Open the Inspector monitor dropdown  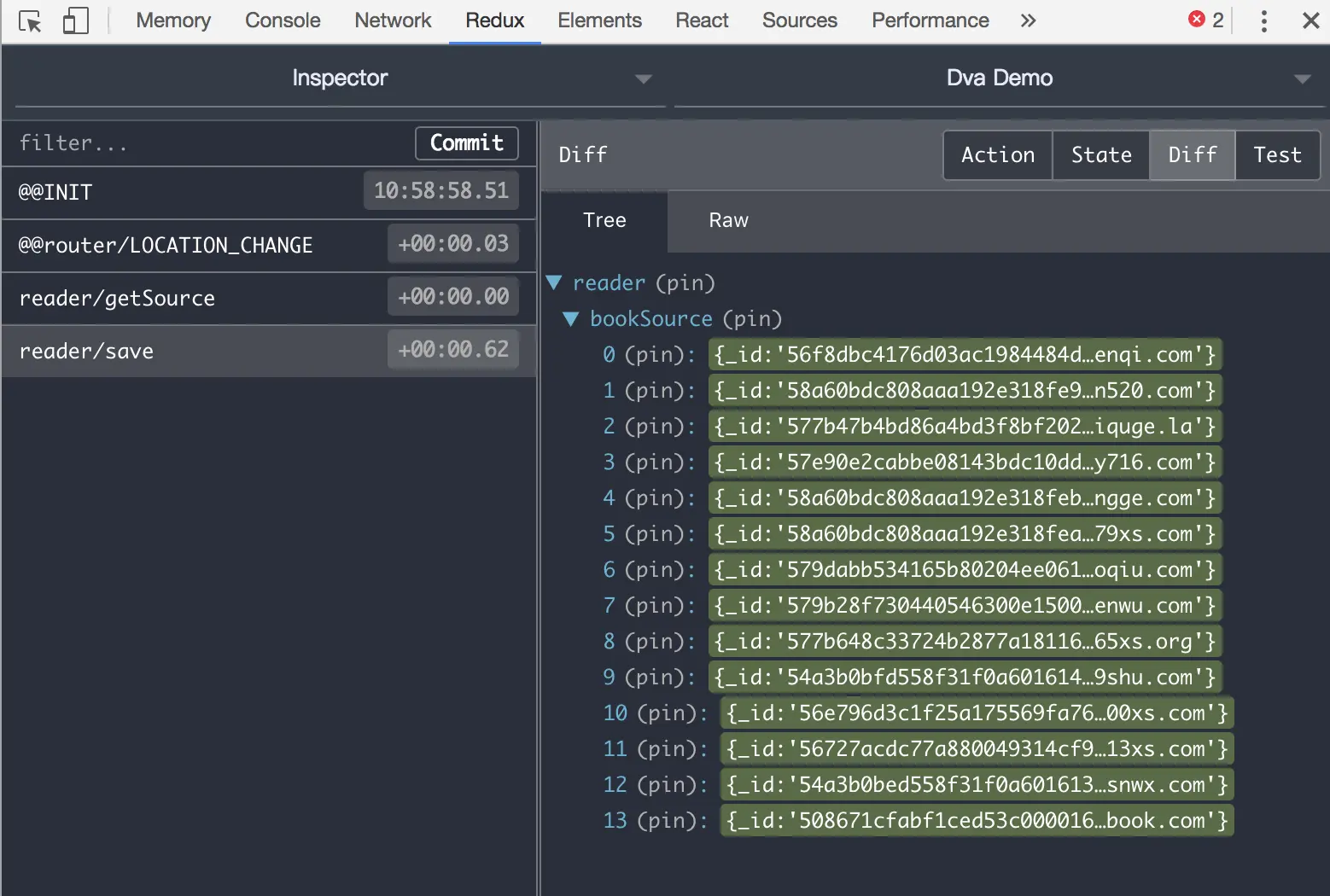tap(340, 79)
